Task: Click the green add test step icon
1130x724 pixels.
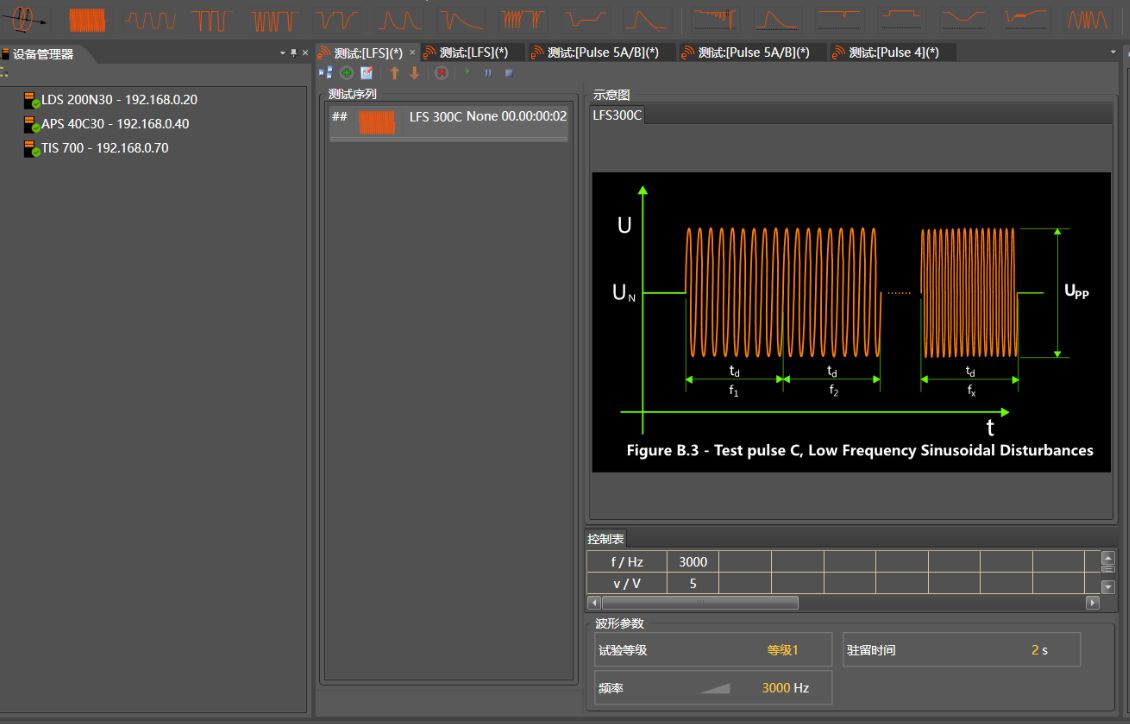Action: 347,73
